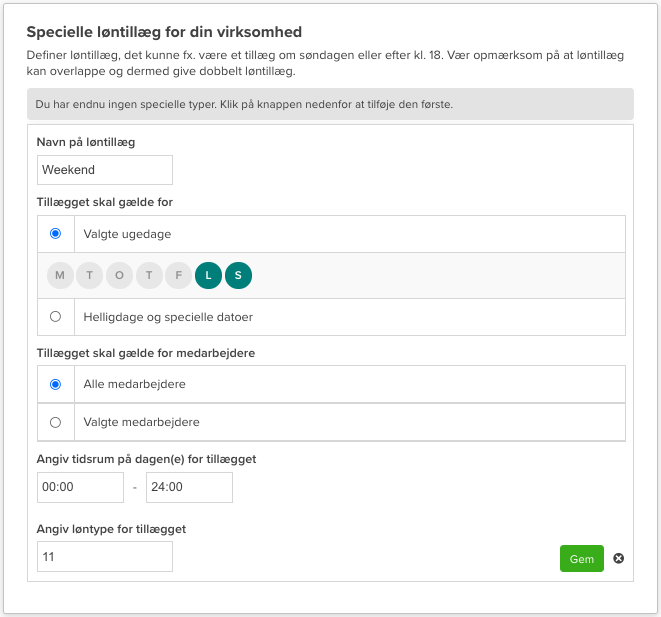Click the start time field showing 00:00
This screenshot has width=661, height=617.
coord(80,487)
